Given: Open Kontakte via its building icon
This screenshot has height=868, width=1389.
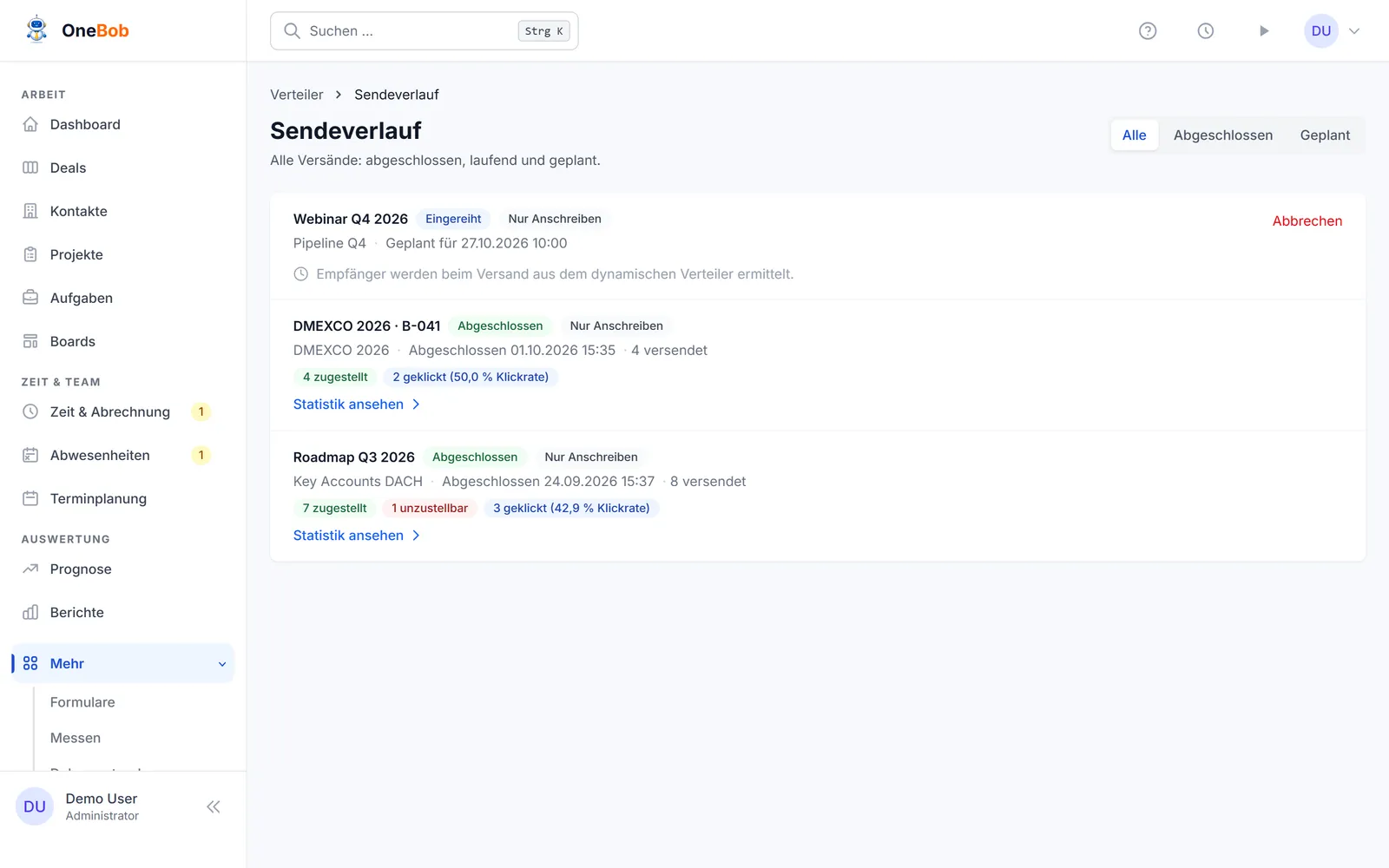Looking at the screenshot, I should click(30, 211).
